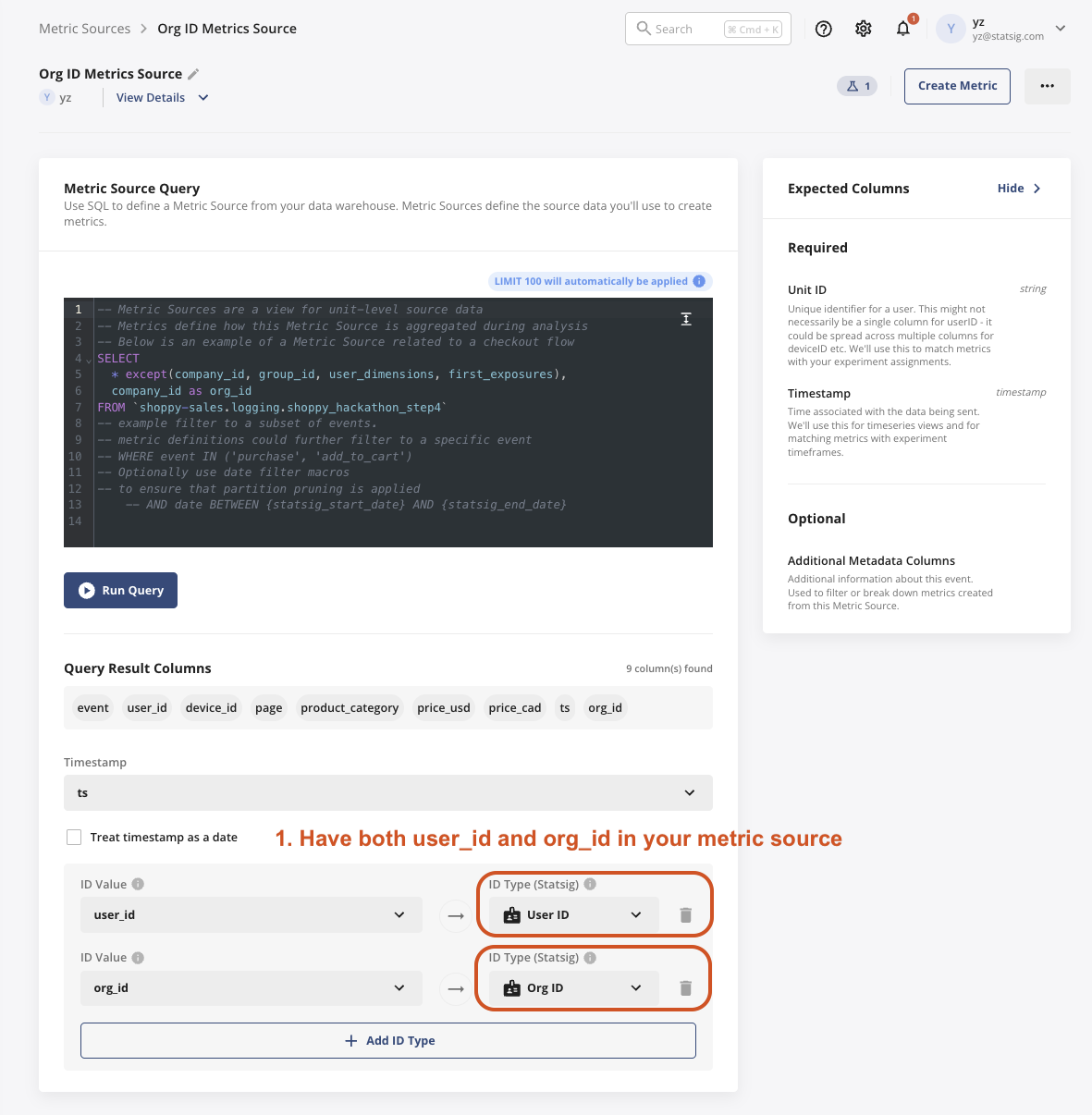Open the notifications bell
This screenshot has height=1115, width=1092.
click(x=902, y=29)
